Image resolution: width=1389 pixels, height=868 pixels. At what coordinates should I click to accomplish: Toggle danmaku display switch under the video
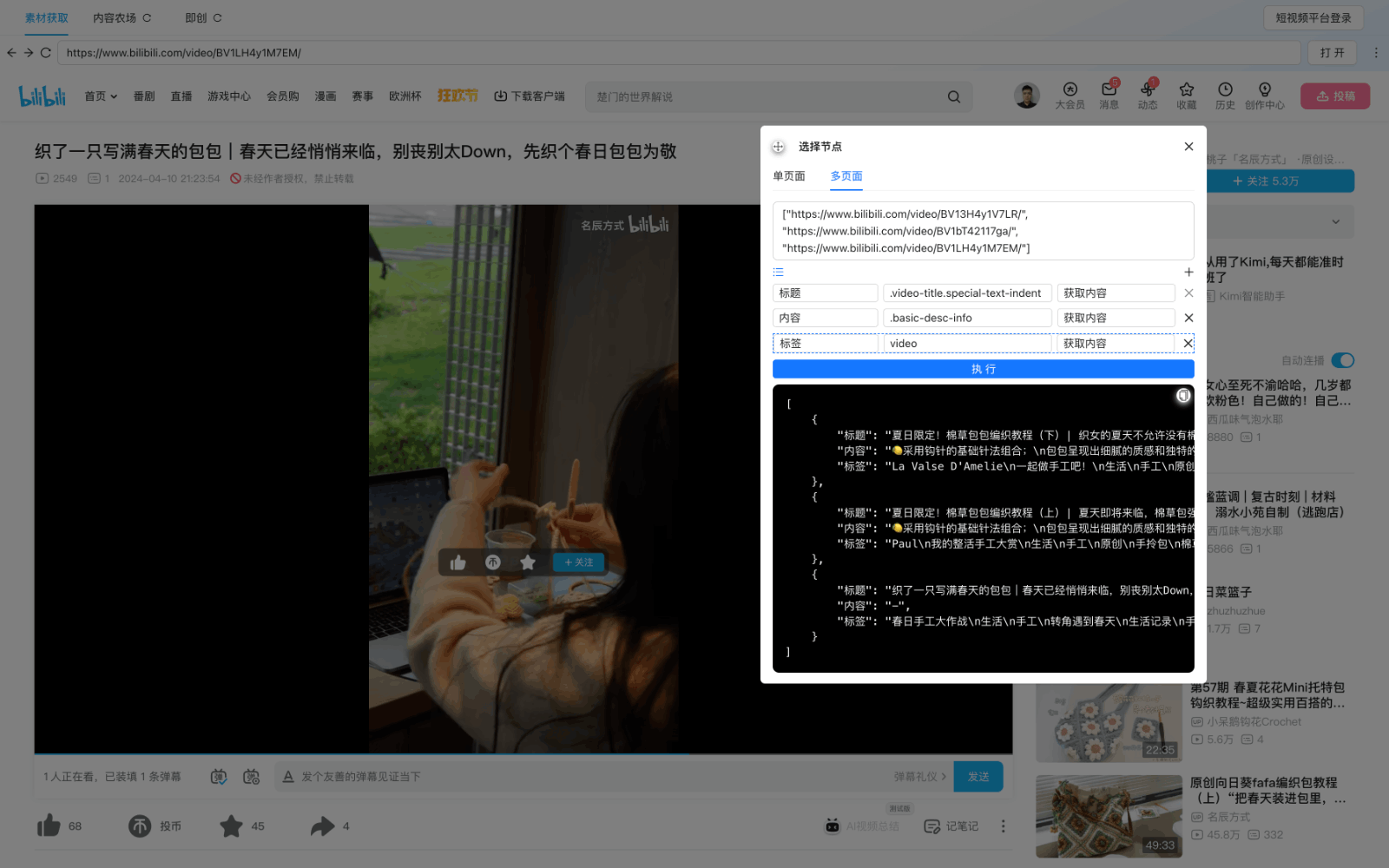[x=219, y=777]
